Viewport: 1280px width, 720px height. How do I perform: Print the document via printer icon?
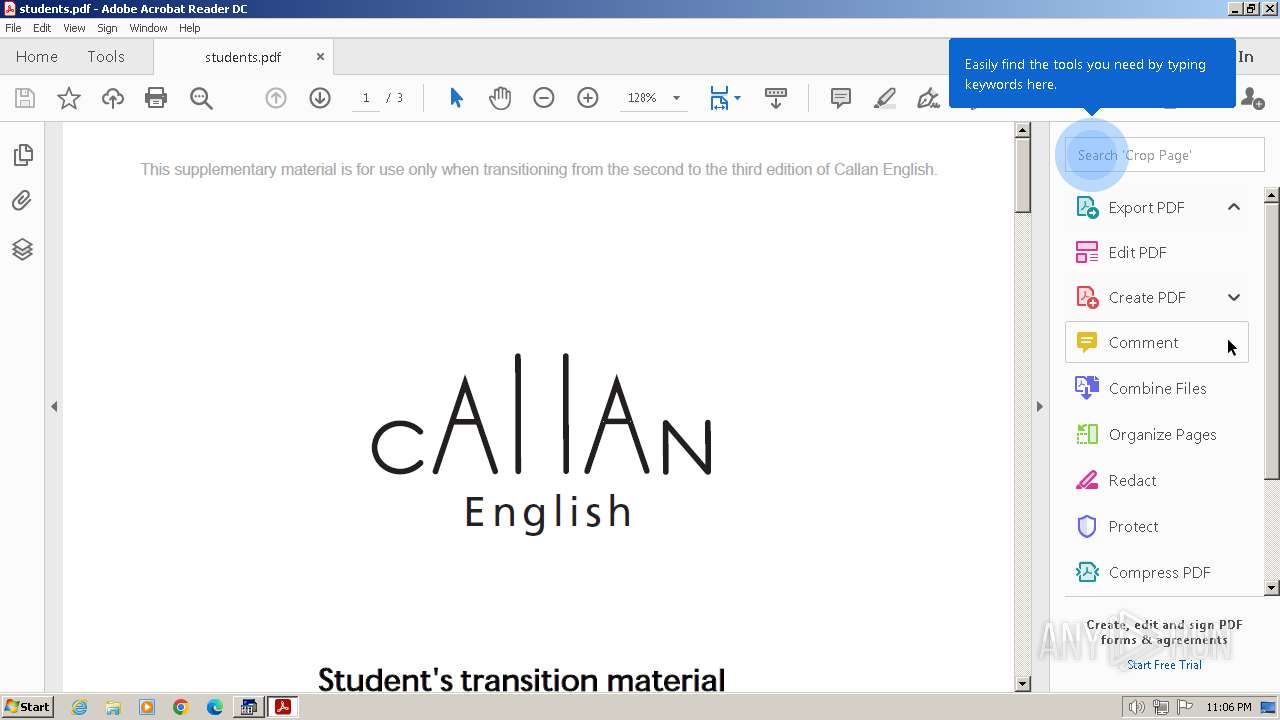click(156, 98)
